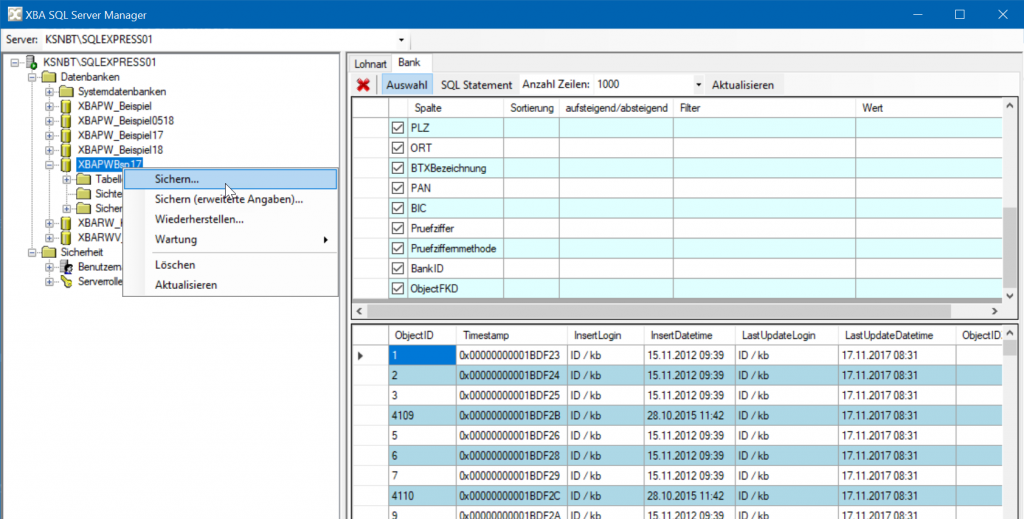Screen dimensions: 1024x519
Task: Click the Systemdatenbanken folder icon
Action: pos(67,91)
